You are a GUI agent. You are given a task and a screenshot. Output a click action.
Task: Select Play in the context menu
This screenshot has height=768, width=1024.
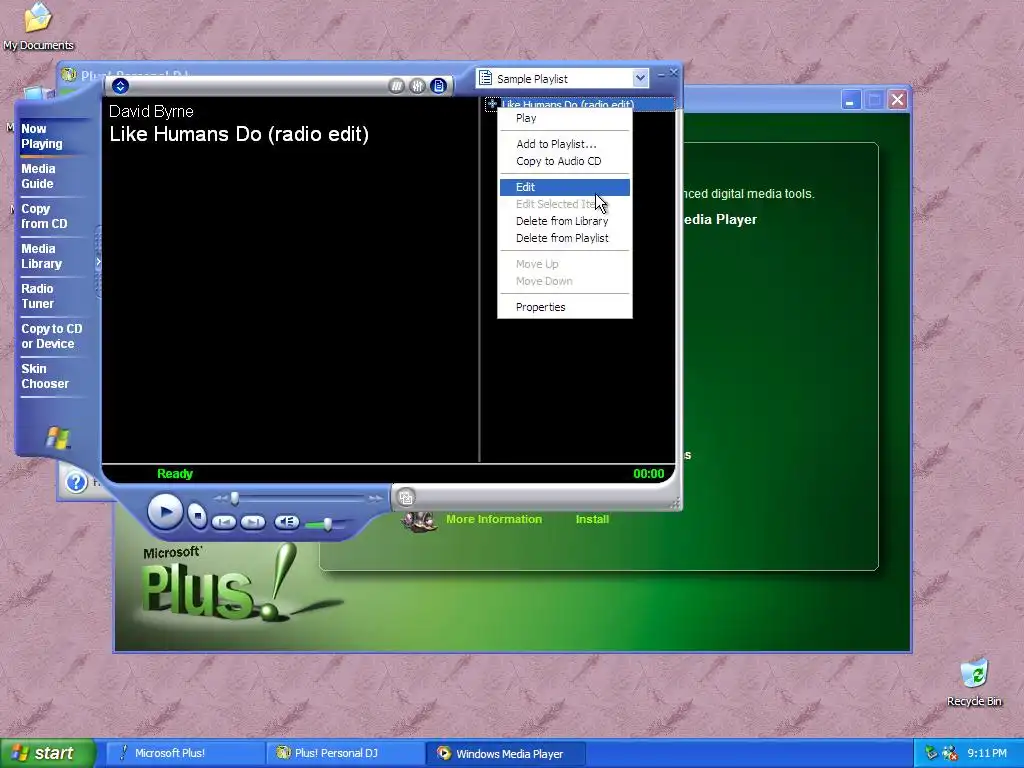pos(565,118)
